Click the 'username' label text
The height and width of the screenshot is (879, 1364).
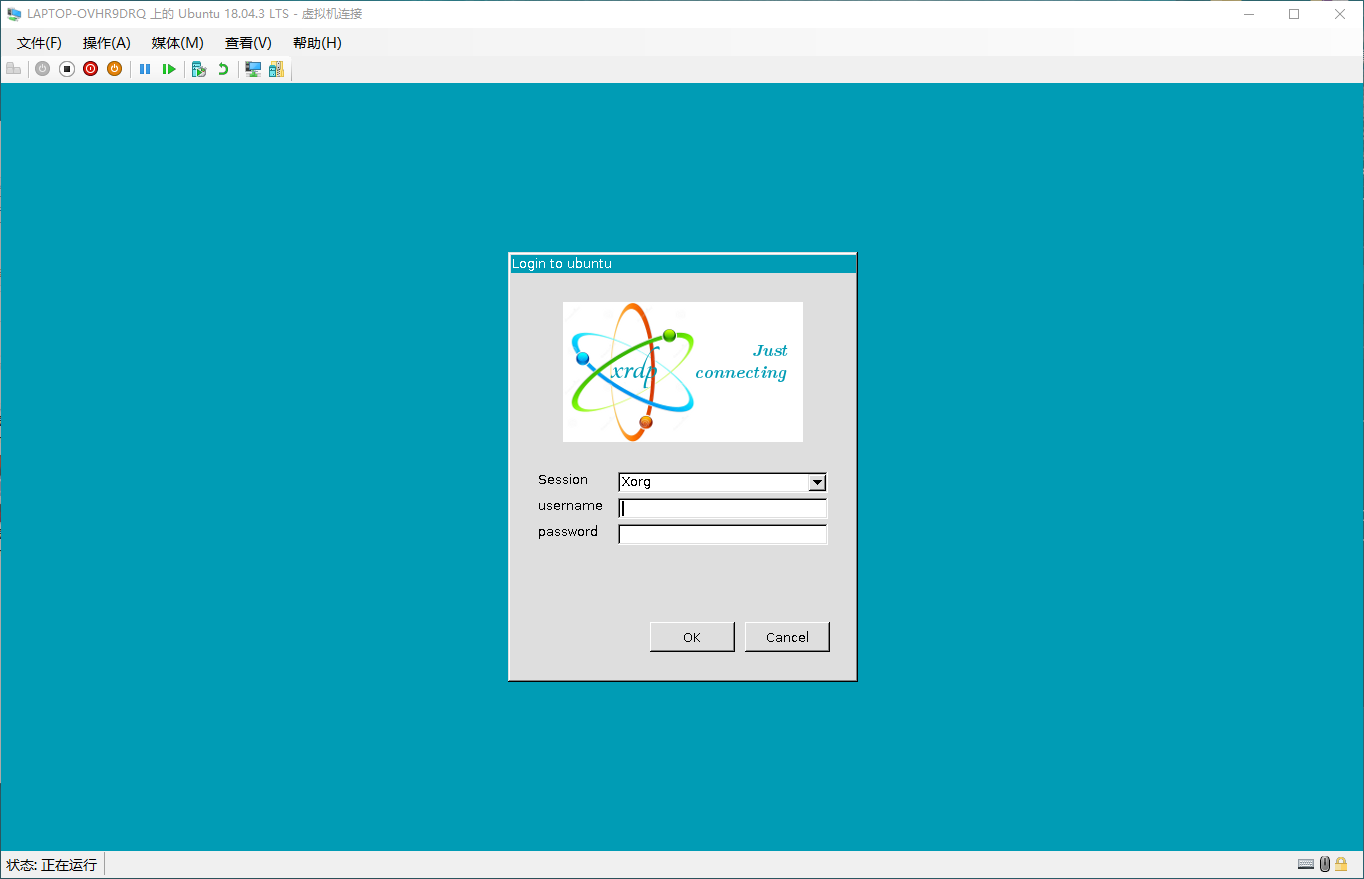(x=570, y=506)
